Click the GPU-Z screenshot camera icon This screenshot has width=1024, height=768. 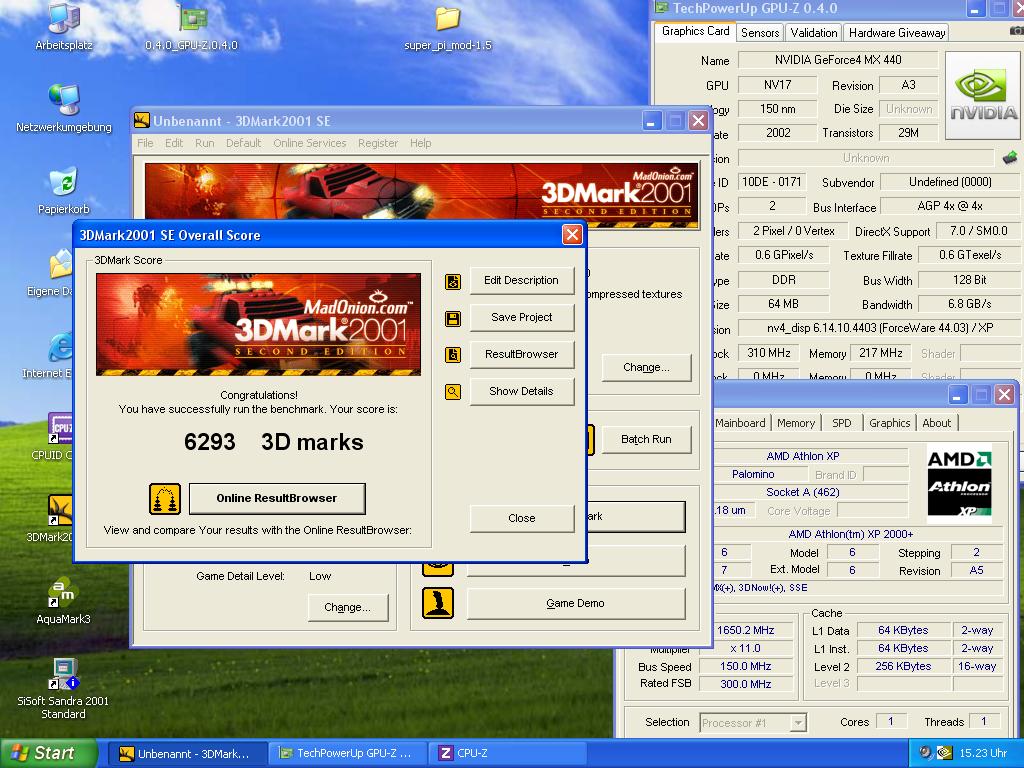[1016, 32]
